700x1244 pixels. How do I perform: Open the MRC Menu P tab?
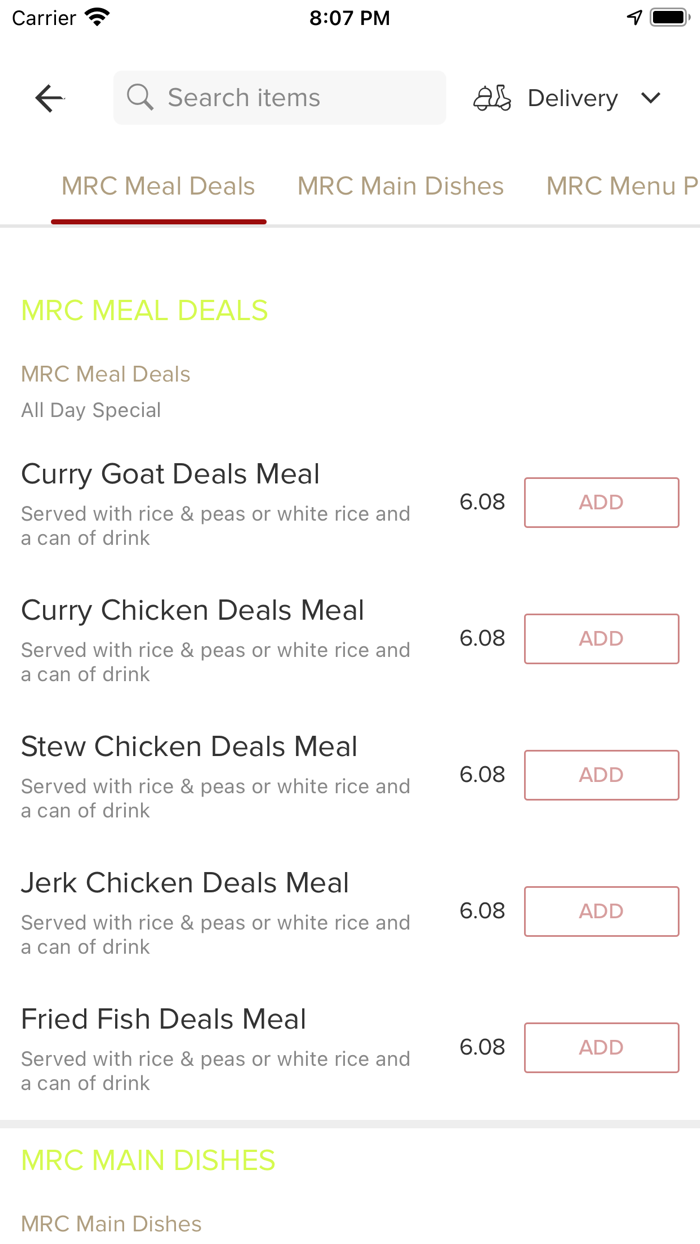620,186
